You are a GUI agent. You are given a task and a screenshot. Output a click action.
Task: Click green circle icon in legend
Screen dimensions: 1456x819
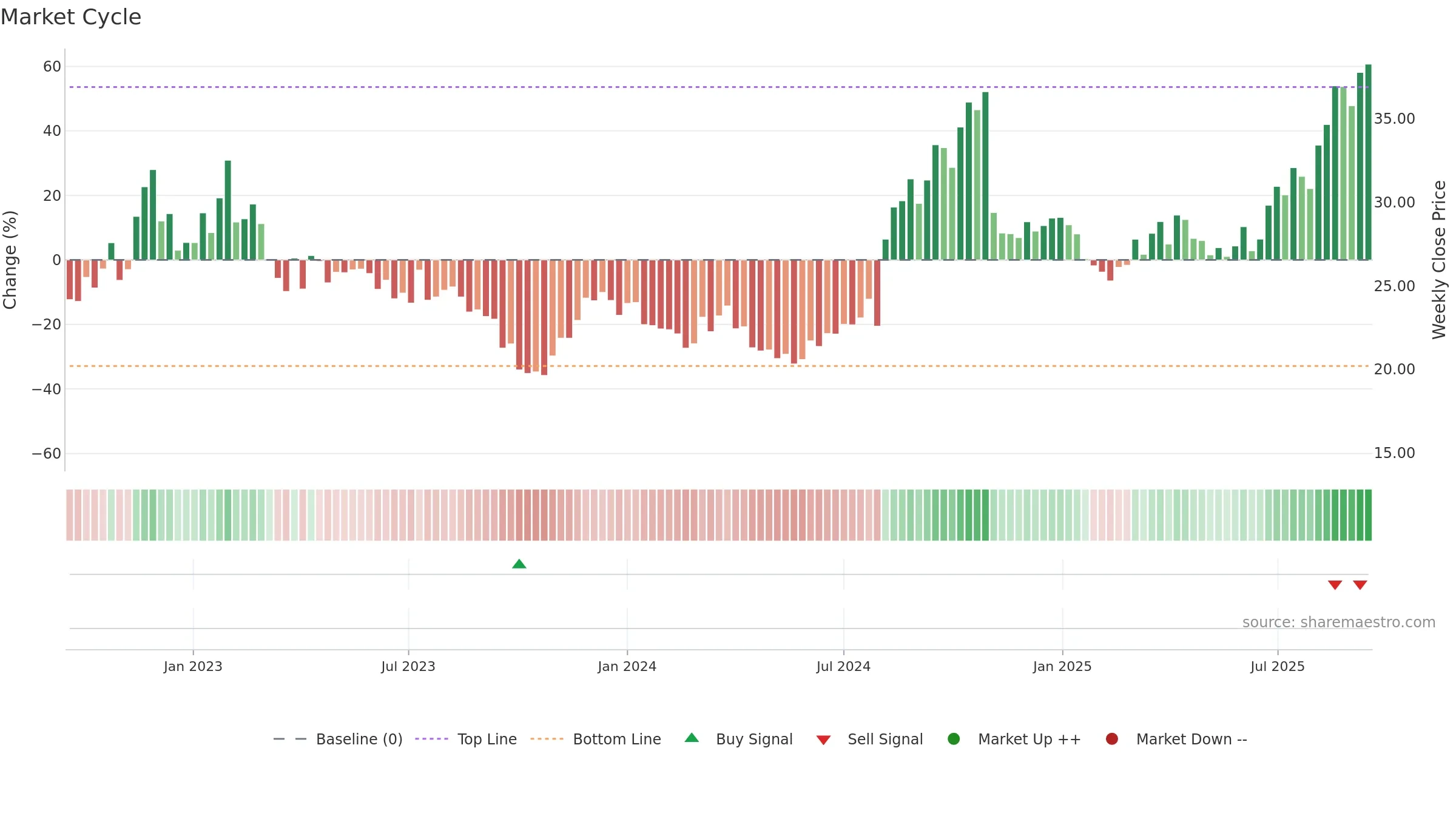coord(954,739)
